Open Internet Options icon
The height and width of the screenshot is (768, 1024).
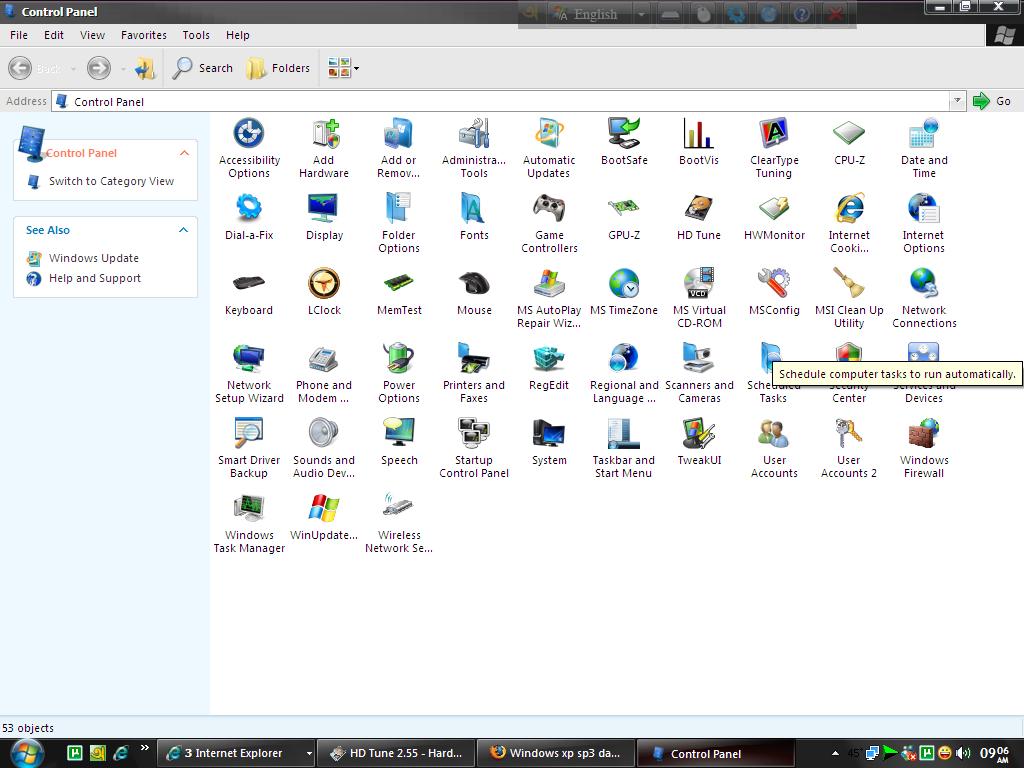[x=923, y=209]
